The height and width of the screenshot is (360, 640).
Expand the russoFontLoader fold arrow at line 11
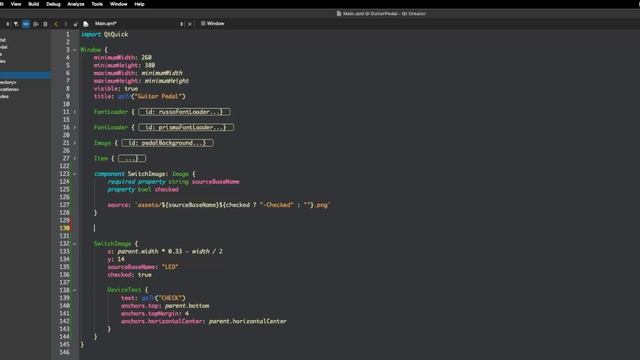point(75,112)
